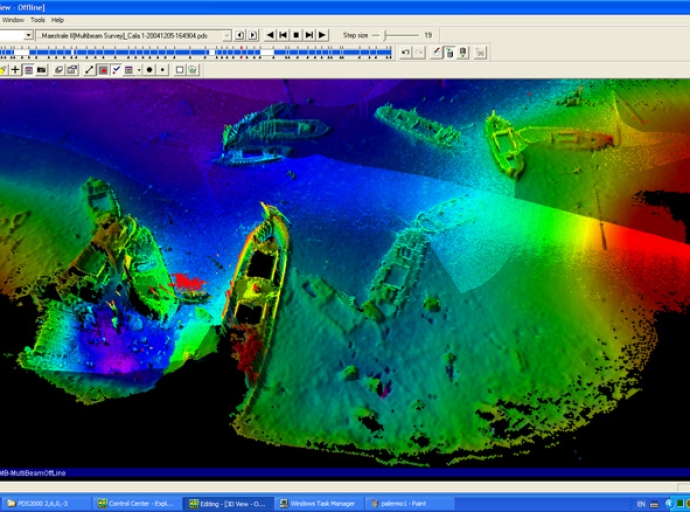Image resolution: width=690 pixels, height=512 pixels.
Task: Click the camera snapshot icon
Action: [42, 70]
